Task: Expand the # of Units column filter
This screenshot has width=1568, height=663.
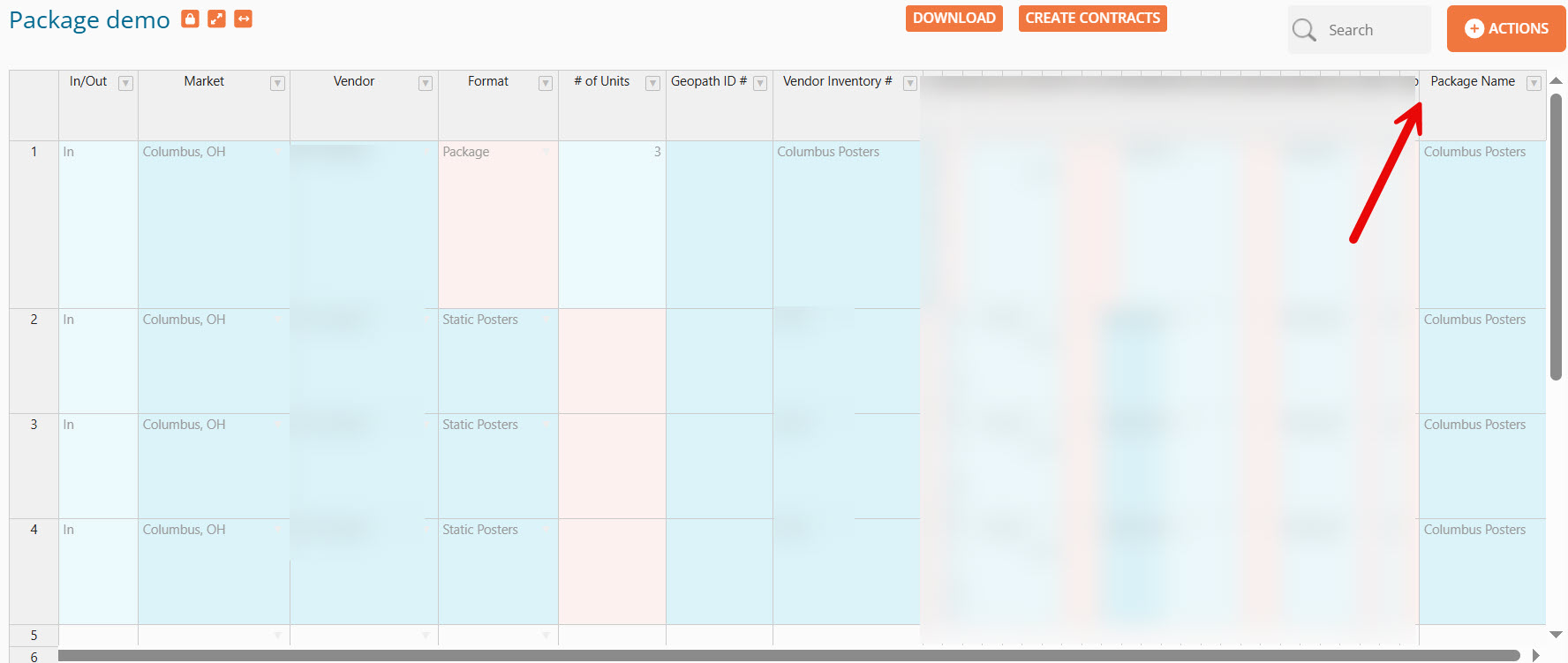Action: pyautogui.click(x=652, y=83)
